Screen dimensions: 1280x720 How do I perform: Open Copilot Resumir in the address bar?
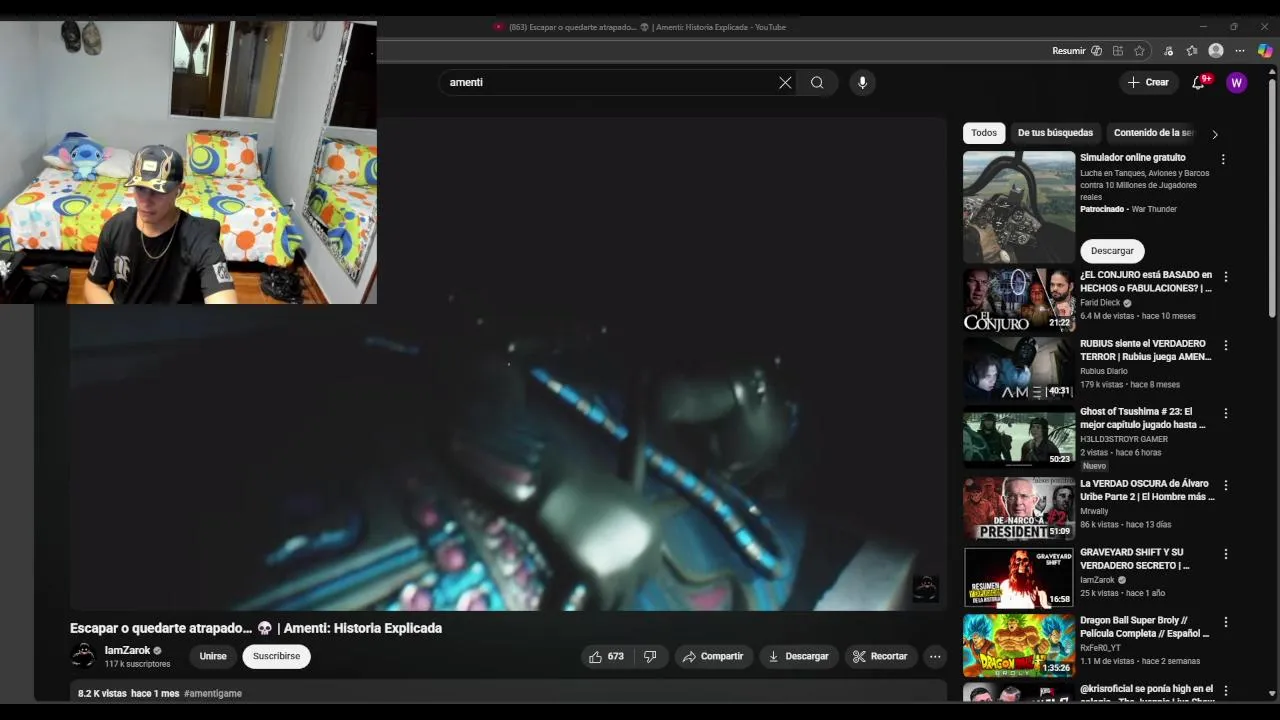coord(1076,51)
